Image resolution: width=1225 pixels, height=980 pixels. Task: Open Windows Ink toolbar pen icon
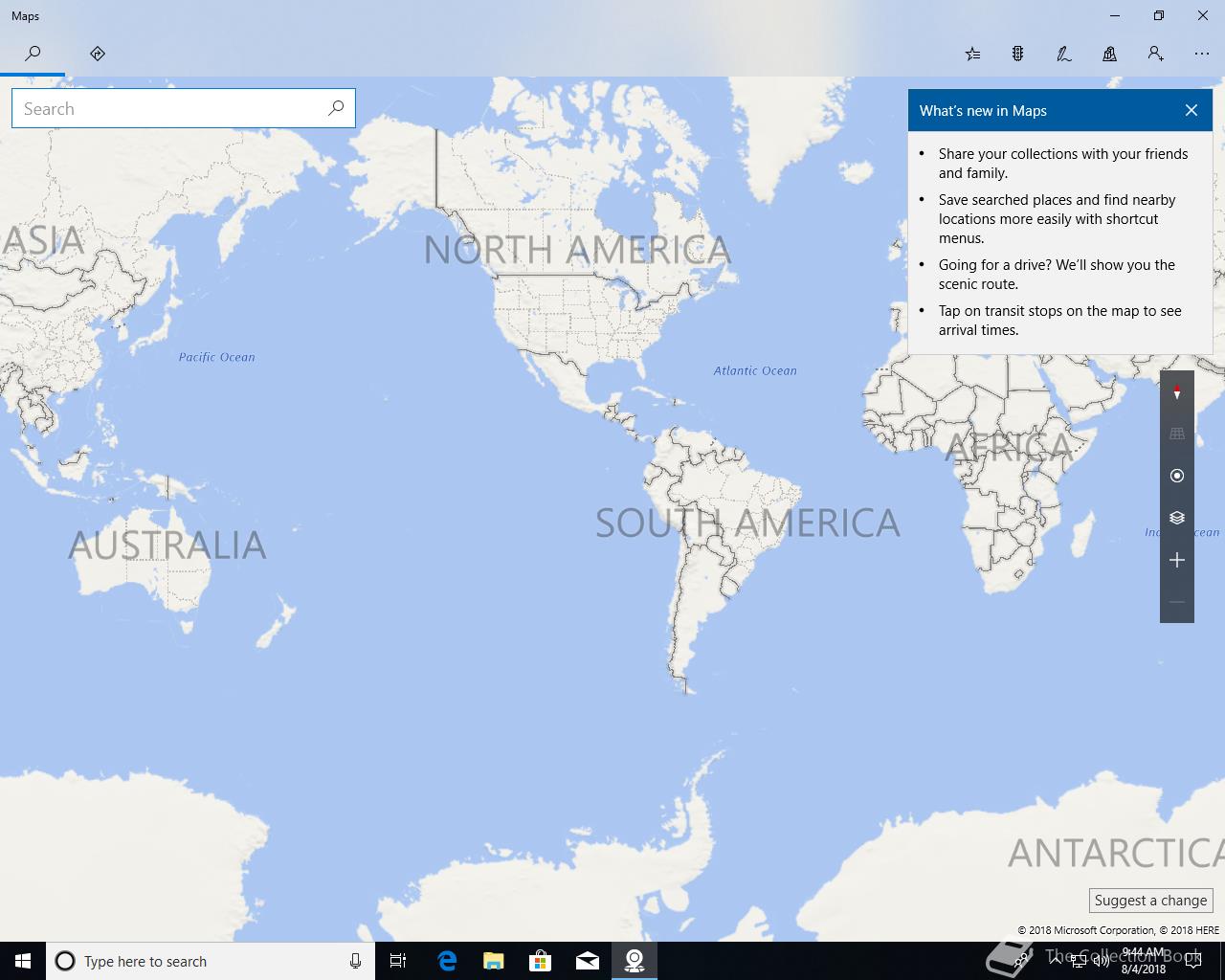coord(1064,54)
